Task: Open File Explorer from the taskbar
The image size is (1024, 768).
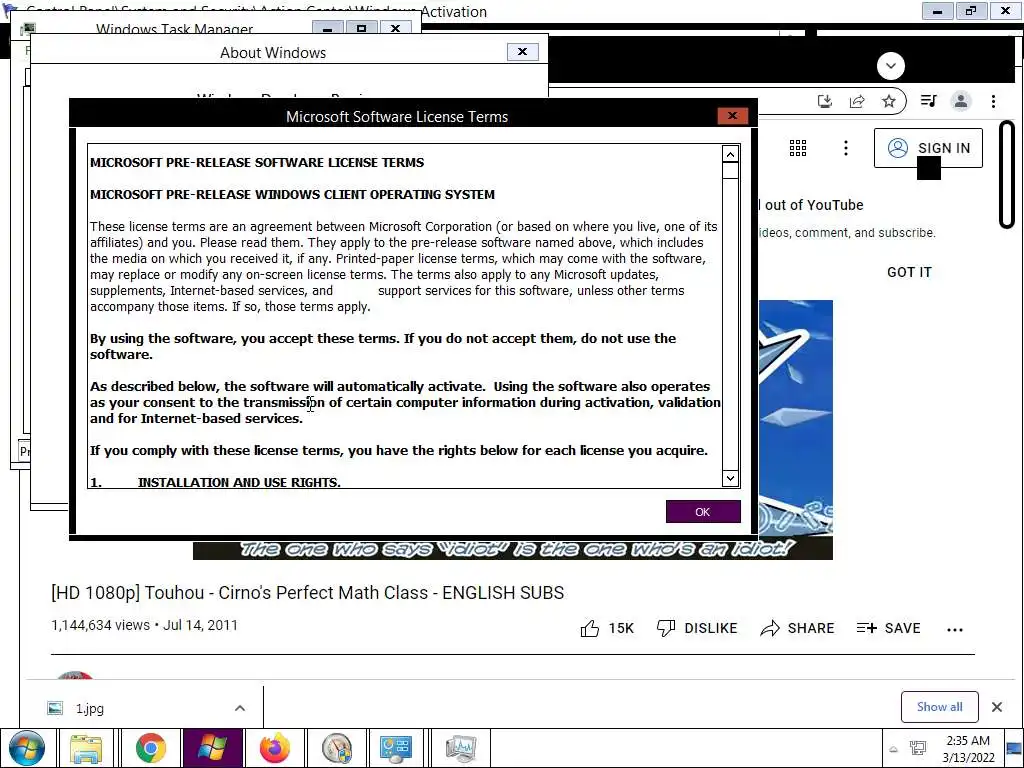Action: (x=86, y=748)
